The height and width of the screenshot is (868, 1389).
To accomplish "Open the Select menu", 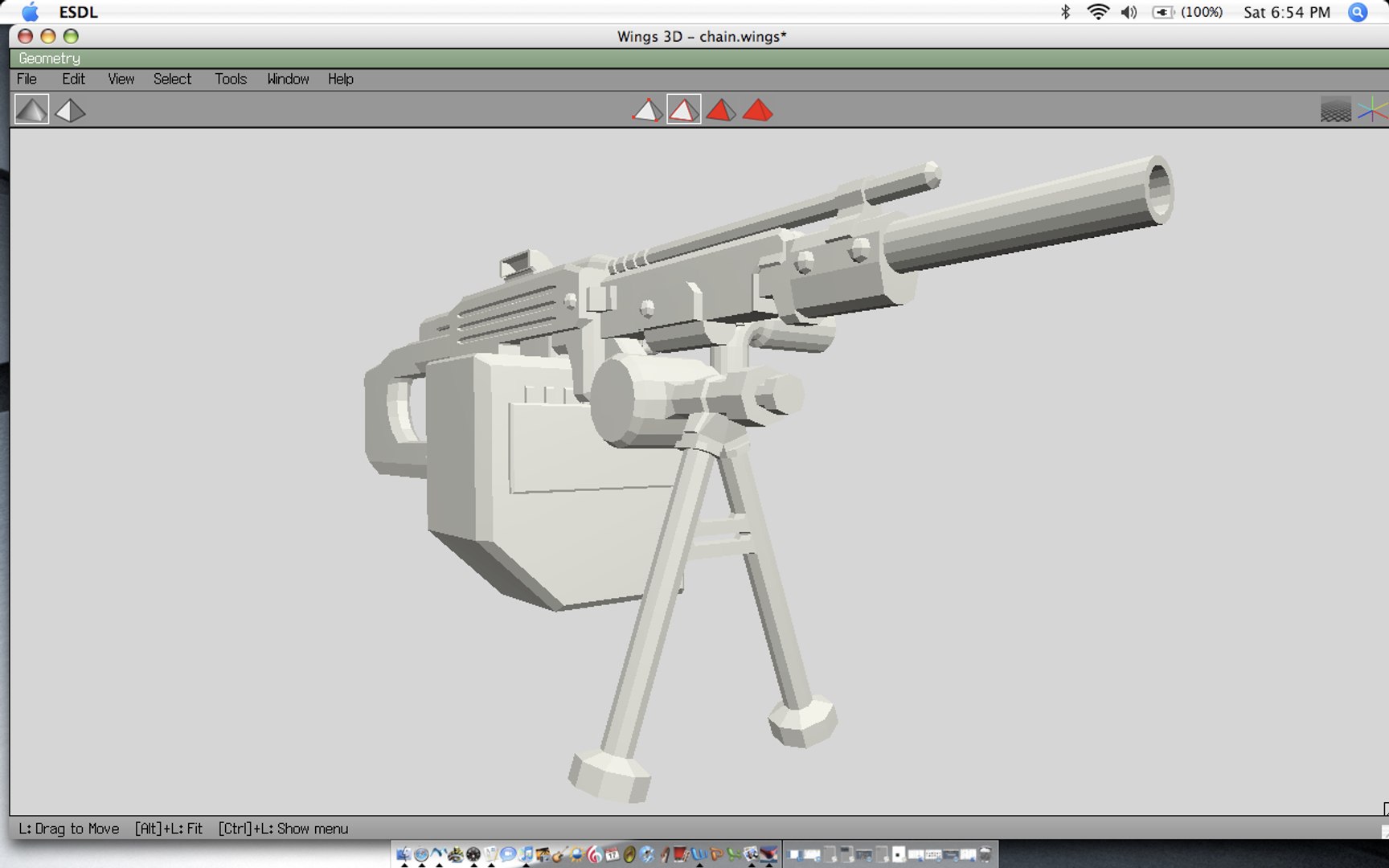I will [x=172, y=79].
